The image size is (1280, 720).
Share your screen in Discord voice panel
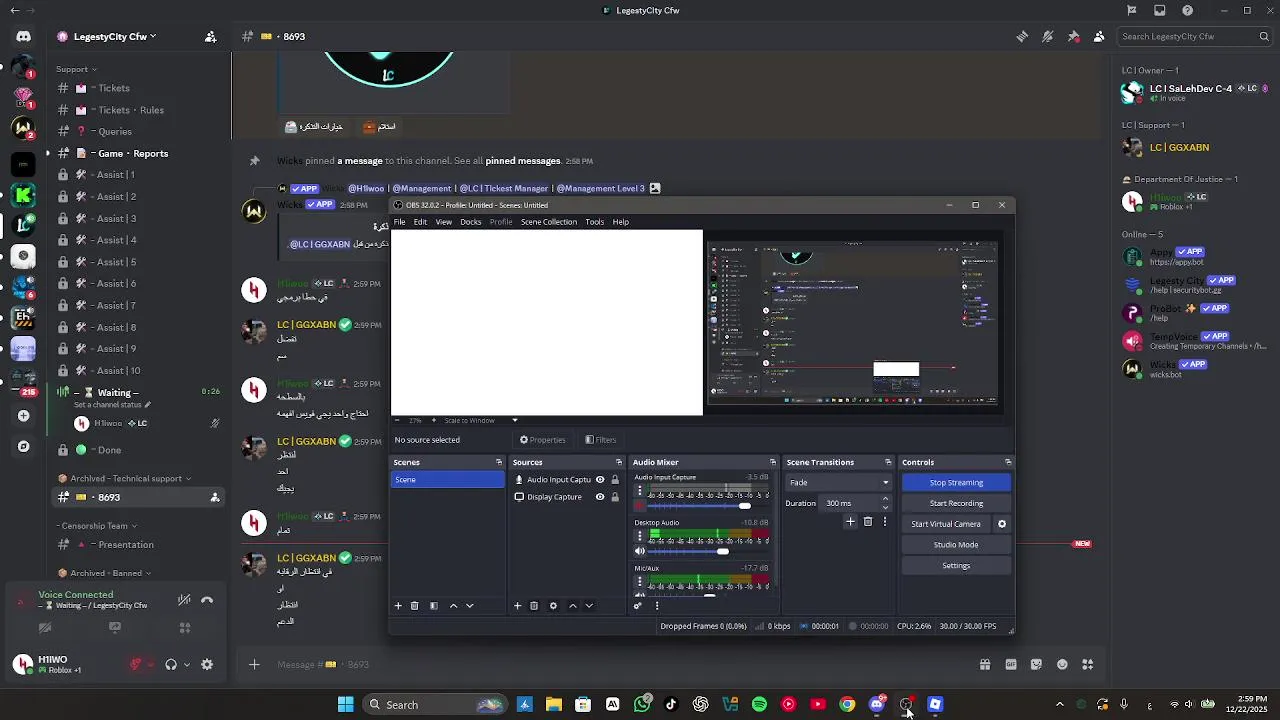pos(115,628)
